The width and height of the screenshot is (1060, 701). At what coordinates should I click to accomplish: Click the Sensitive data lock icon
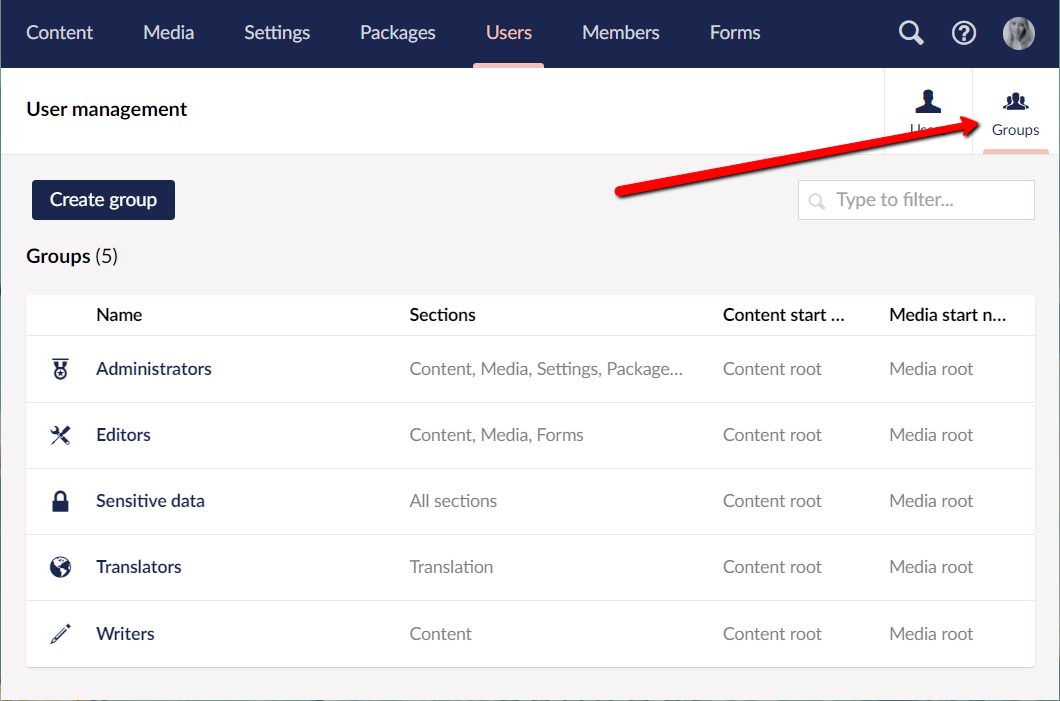[60, 501]
